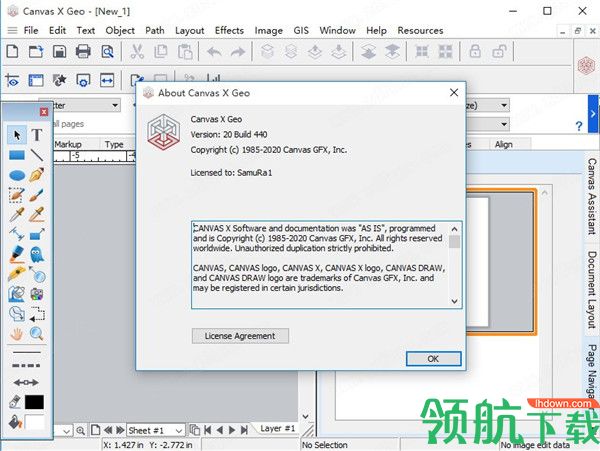
Task: Click the Copy icon in toolbar
Action: pos(161,51)
